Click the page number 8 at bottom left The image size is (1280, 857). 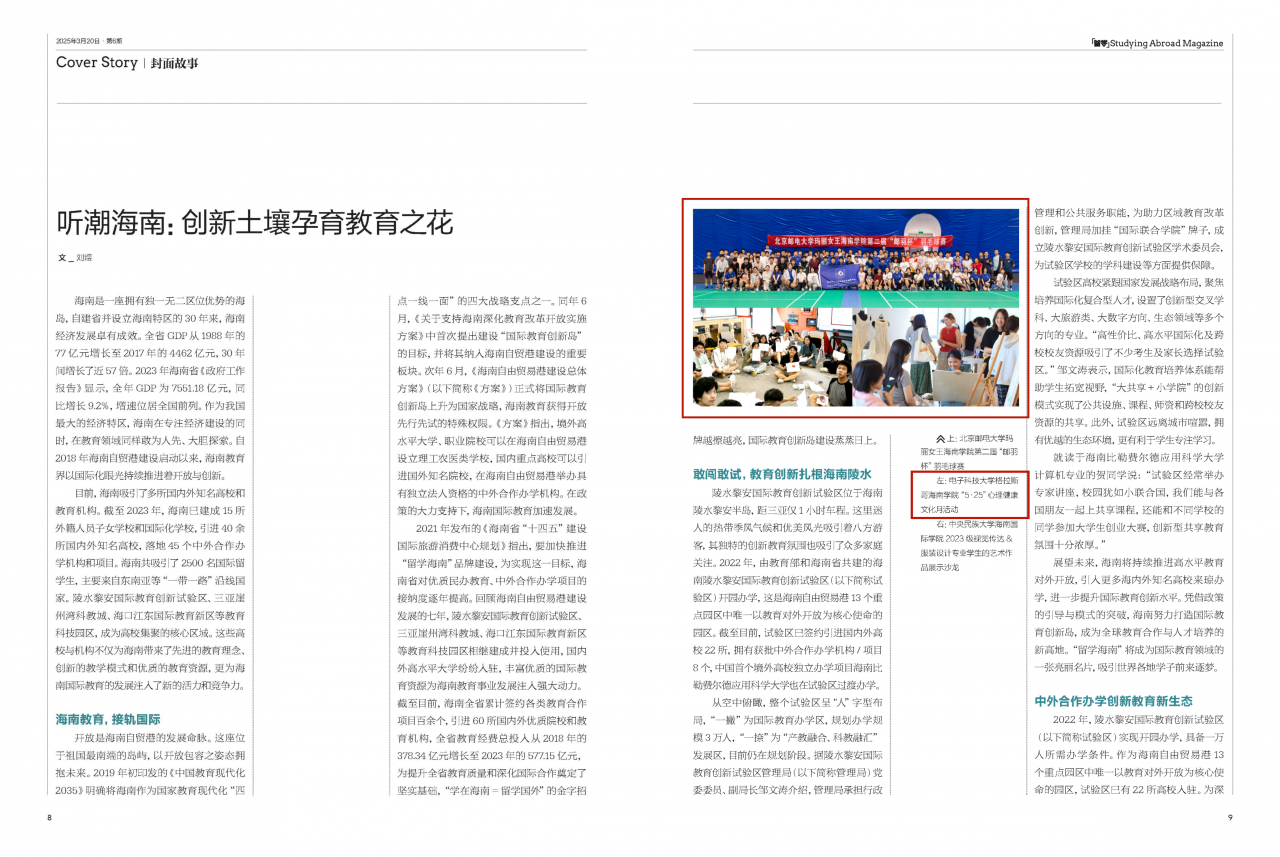click(x=47, y=816)
